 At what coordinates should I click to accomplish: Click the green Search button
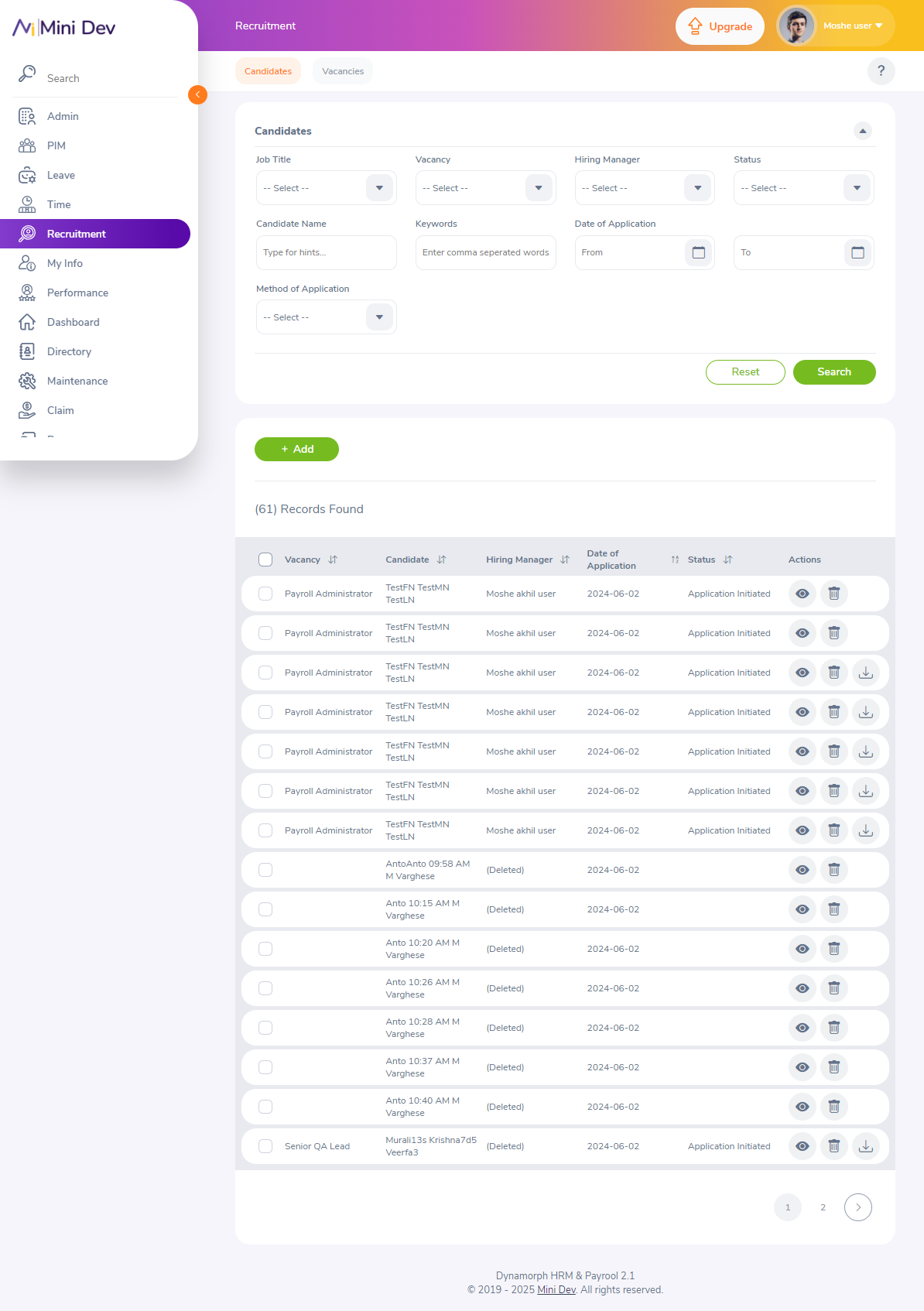coord(833,372)
